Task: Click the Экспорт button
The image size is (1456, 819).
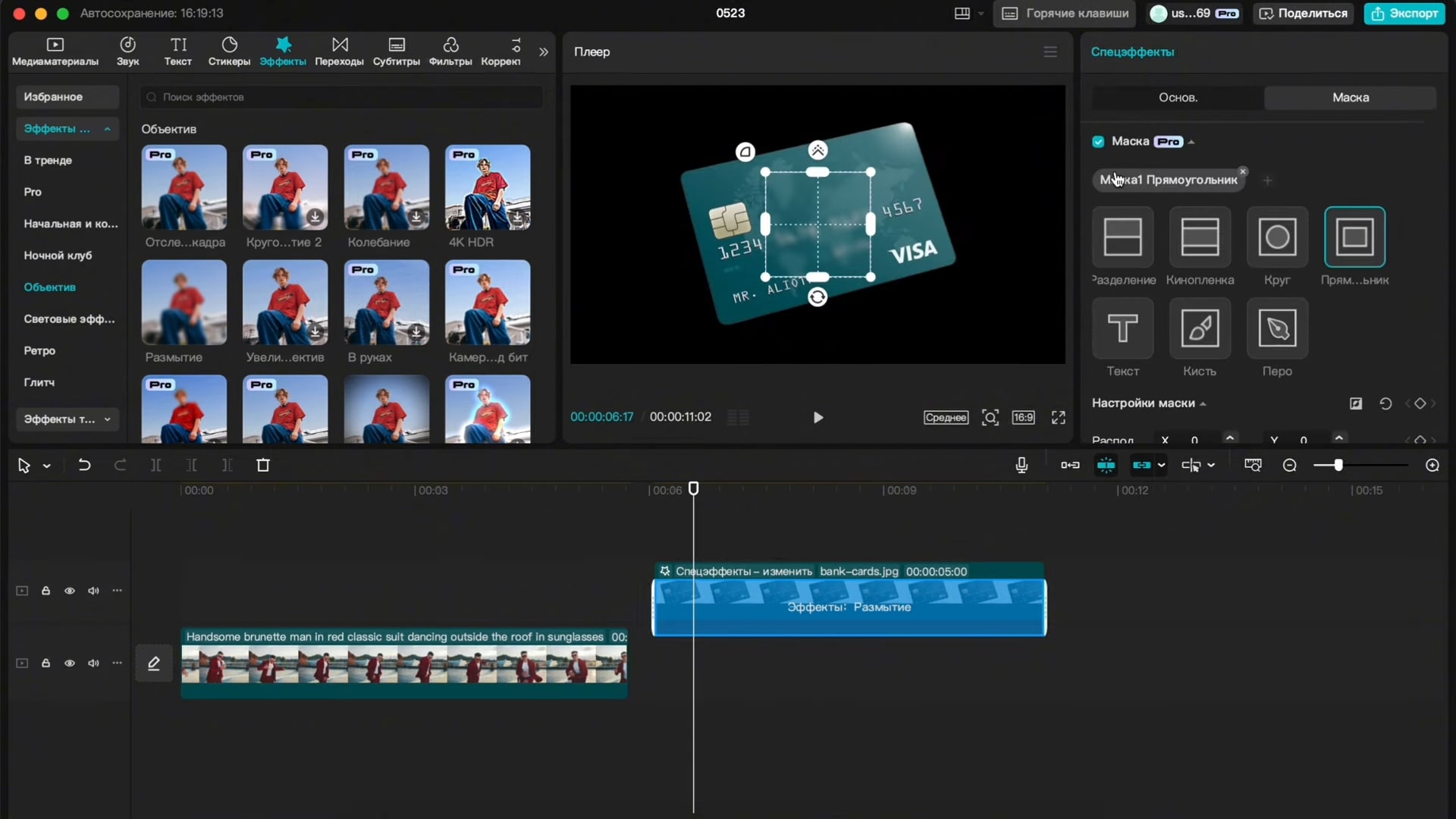Action: tap(1404, 13)
